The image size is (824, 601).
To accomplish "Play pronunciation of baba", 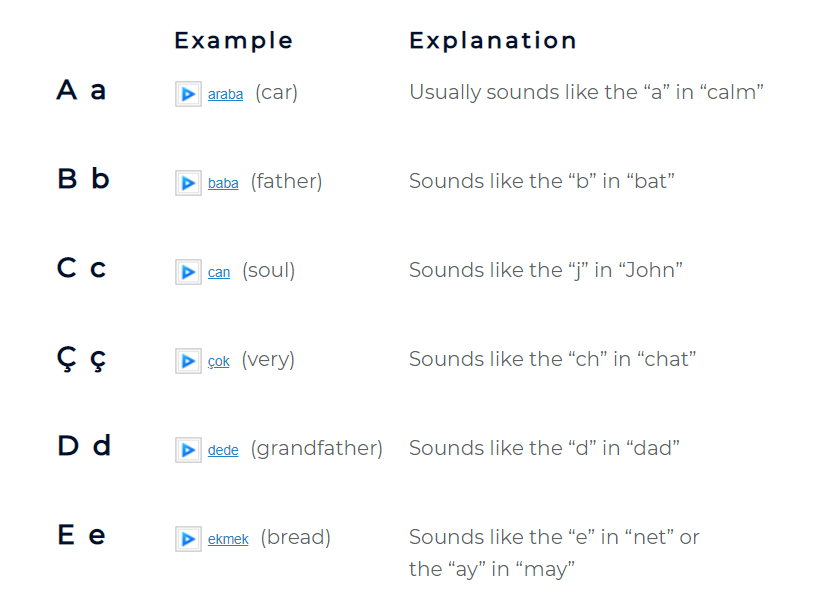I will [188, 183].
